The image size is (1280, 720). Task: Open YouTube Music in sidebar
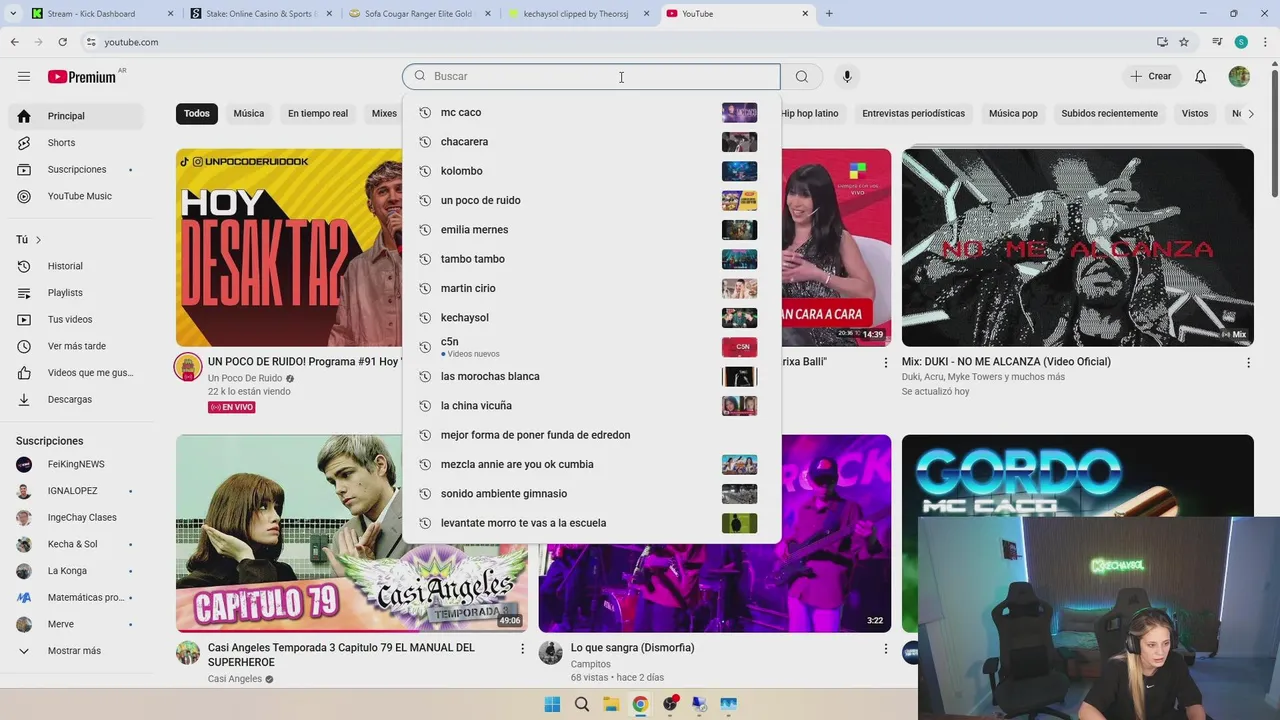click(x=76, y=196)
